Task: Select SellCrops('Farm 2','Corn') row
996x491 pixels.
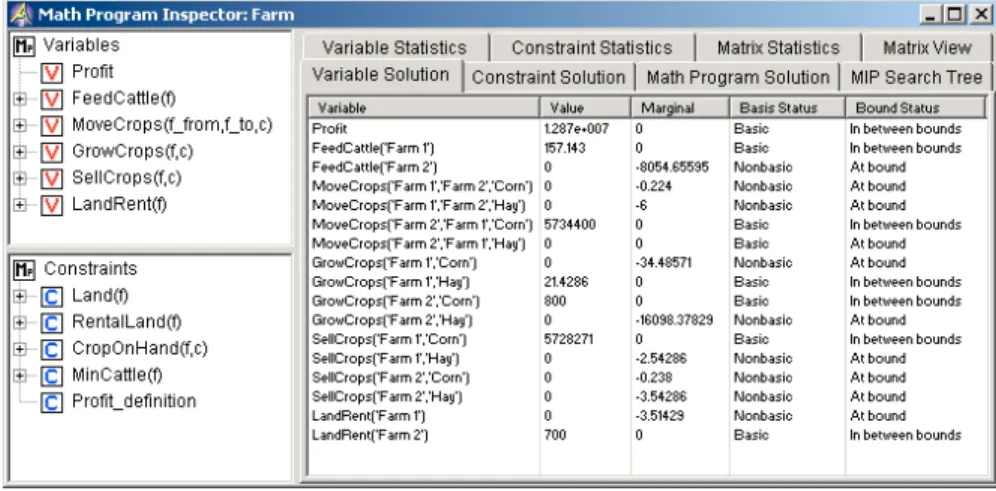Action: tap(647, 378)
